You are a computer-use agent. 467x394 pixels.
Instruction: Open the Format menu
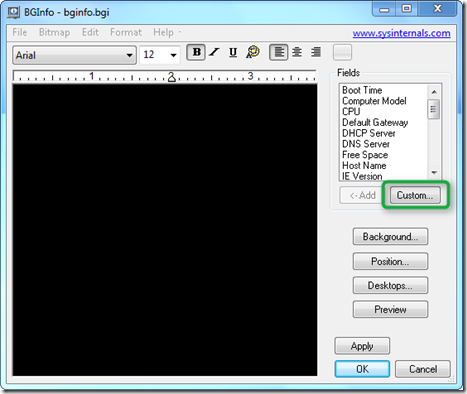pyautogui.click(x=126, y=32)
